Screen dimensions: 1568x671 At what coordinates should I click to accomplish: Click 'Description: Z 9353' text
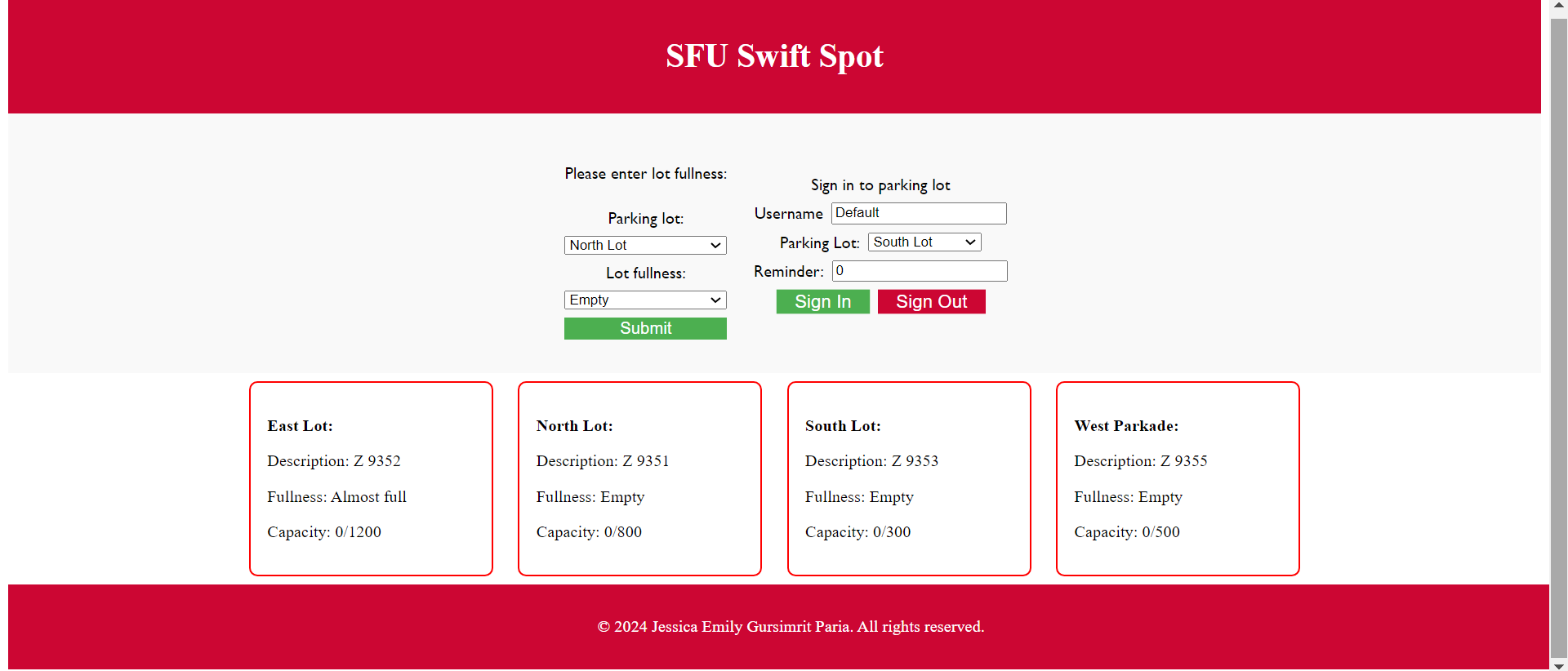(871, 461)
